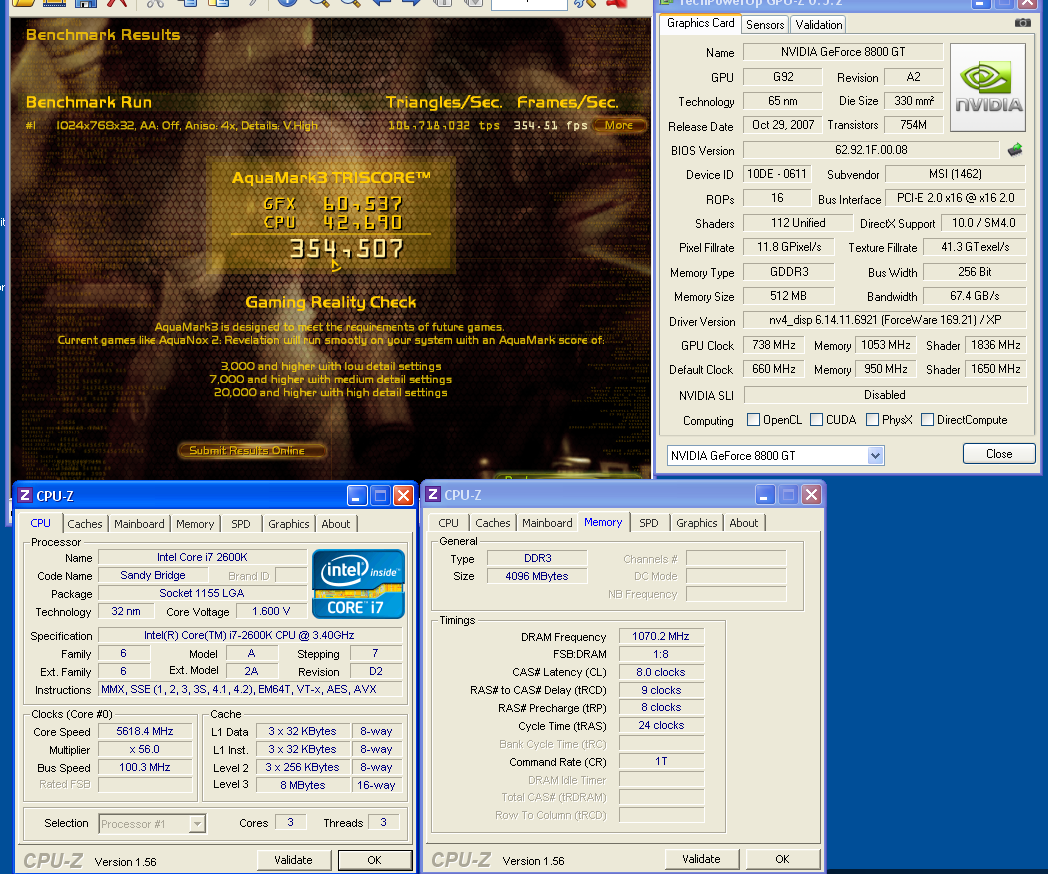
Task: Click the Bandwidth value 67.4 GB/s
Action: pyautogui.click(x=975, y=295)
